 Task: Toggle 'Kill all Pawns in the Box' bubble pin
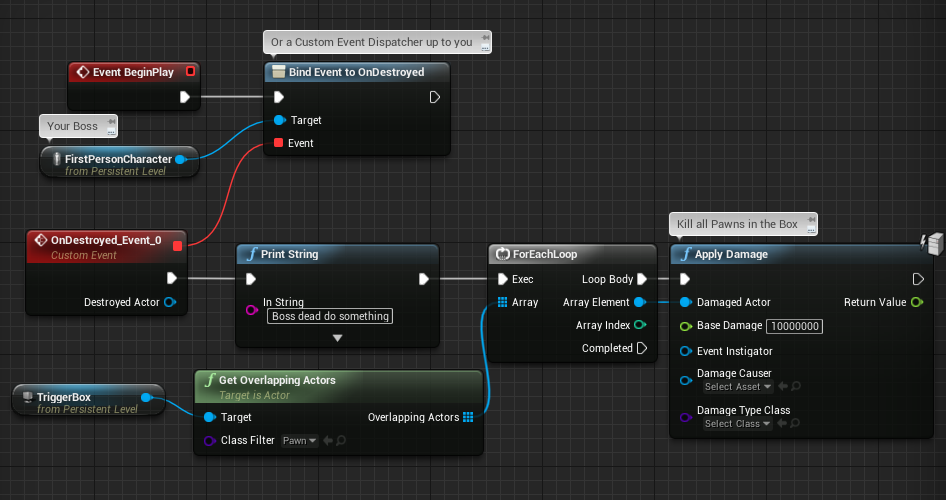click(x=811, y=220)
